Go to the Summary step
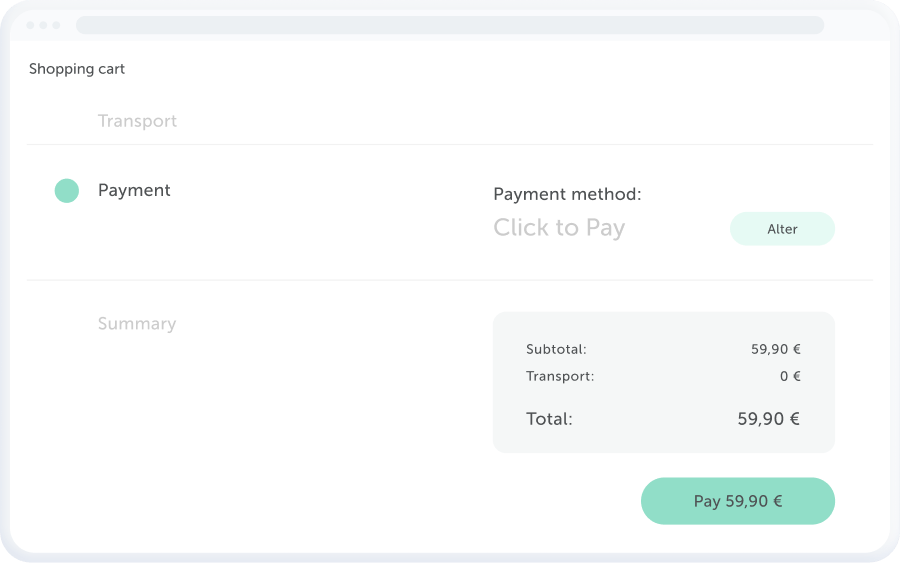This screenshot has height=563, width=900. pyautogui.click(x=137, y=324)
